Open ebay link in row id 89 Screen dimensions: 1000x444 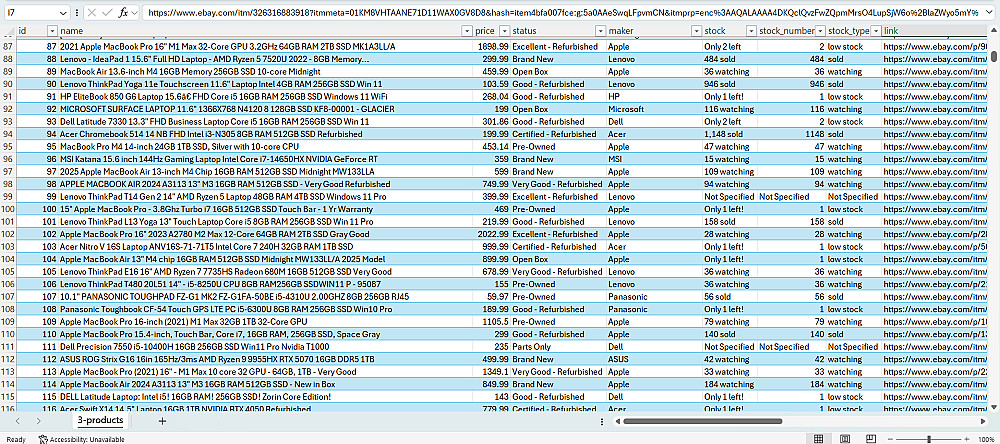pyautogui.click(x=935, y=71)
